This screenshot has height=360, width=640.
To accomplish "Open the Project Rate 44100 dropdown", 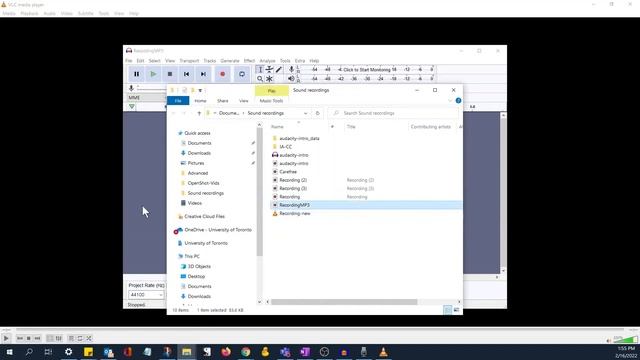I will click(146, 295).
